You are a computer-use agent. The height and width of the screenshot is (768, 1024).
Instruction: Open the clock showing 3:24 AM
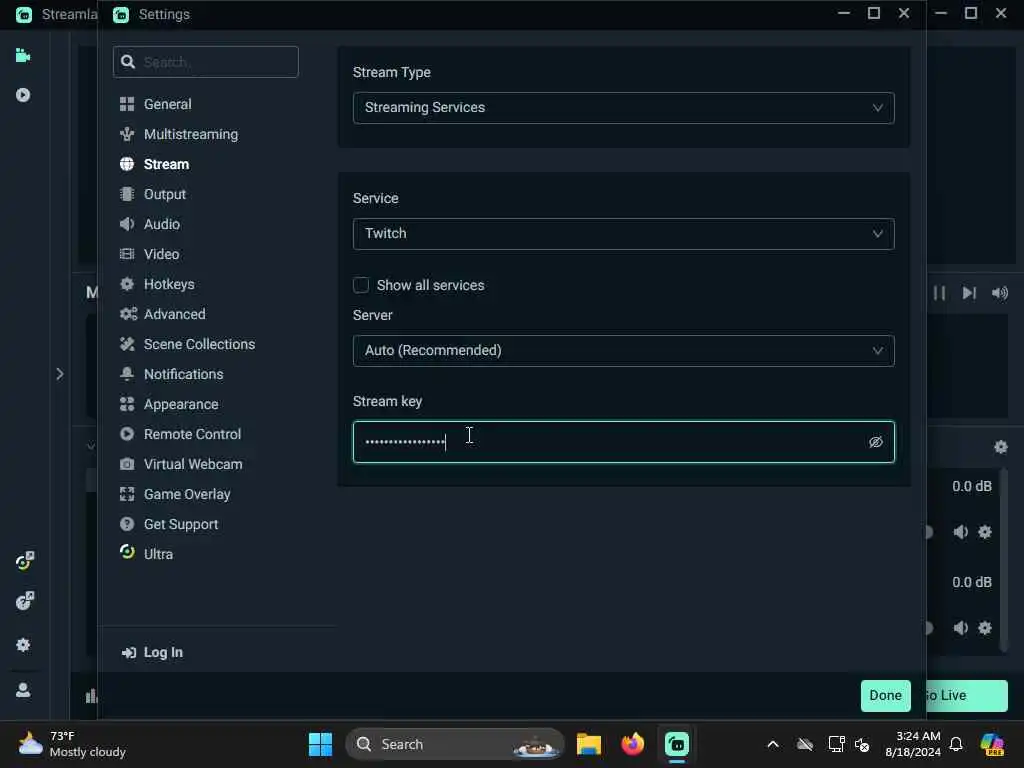[913, 745]
